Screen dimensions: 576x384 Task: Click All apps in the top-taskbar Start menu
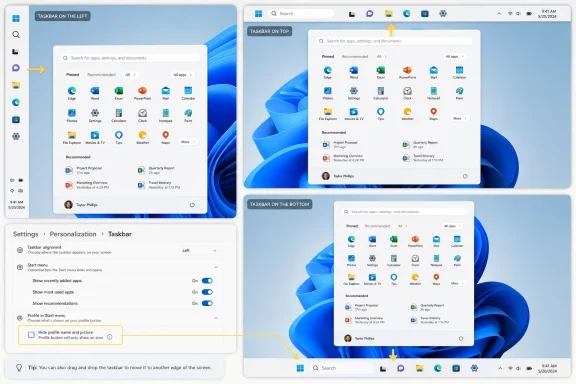(x=454, y=57)
